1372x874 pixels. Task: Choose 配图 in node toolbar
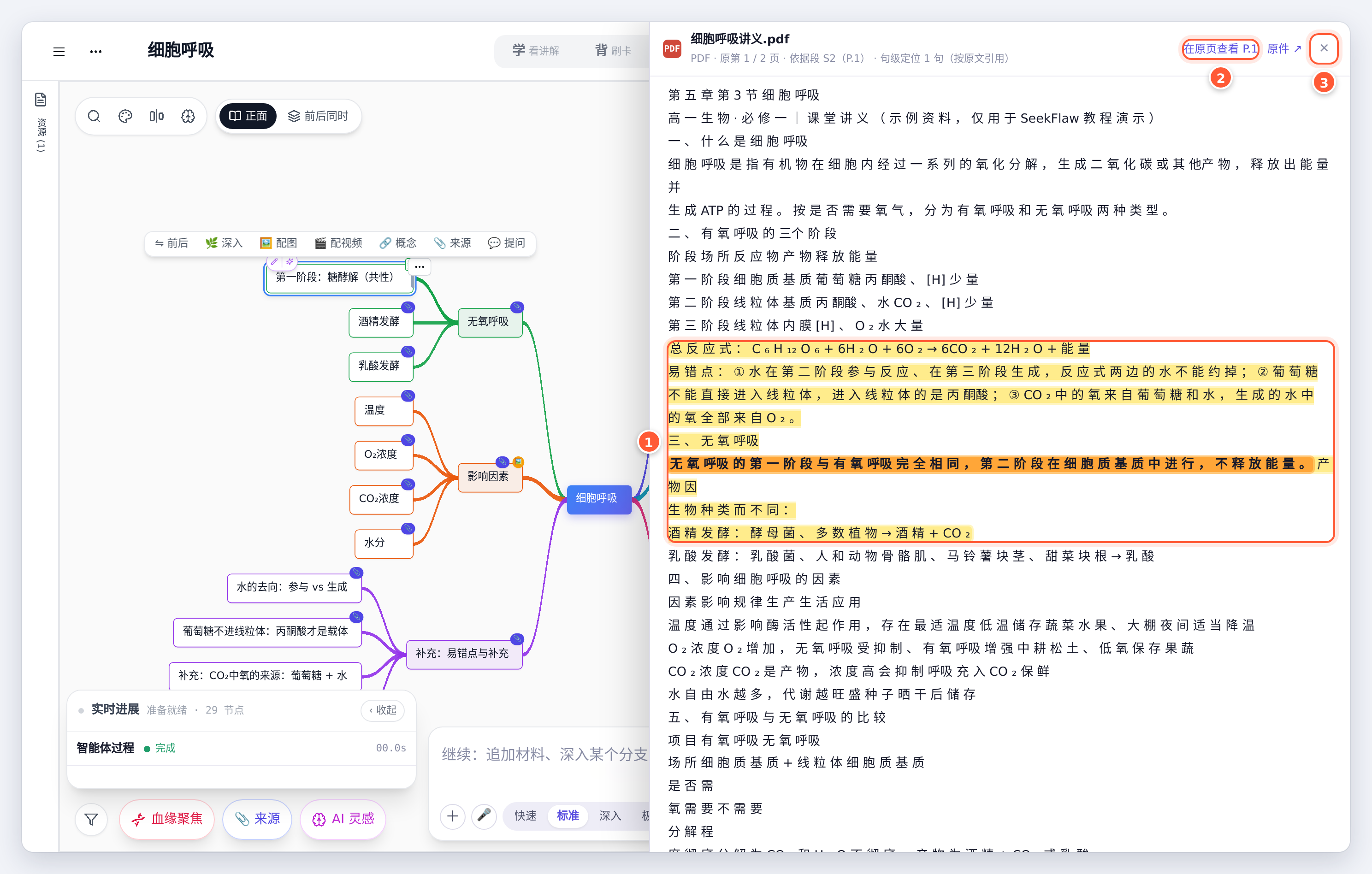[278, 243]
